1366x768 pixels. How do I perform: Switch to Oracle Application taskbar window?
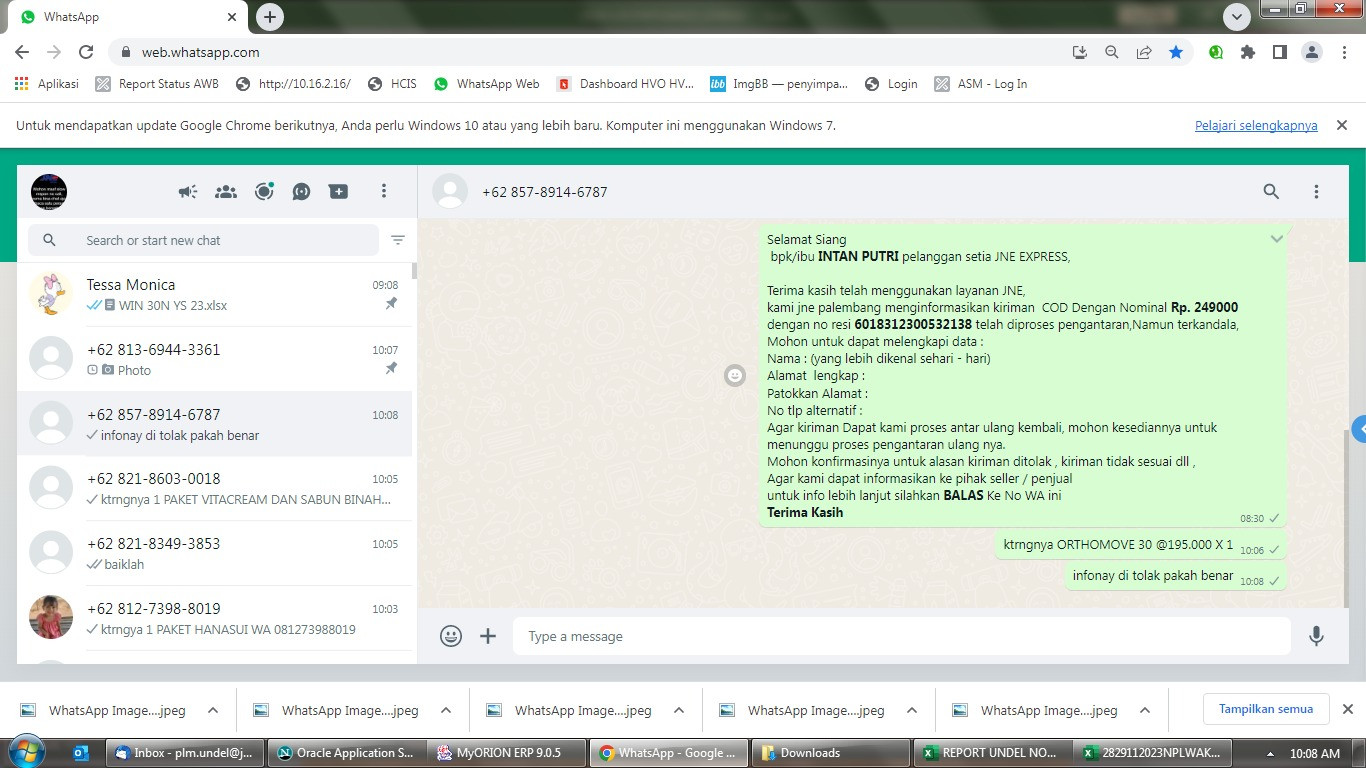point(346,753)
